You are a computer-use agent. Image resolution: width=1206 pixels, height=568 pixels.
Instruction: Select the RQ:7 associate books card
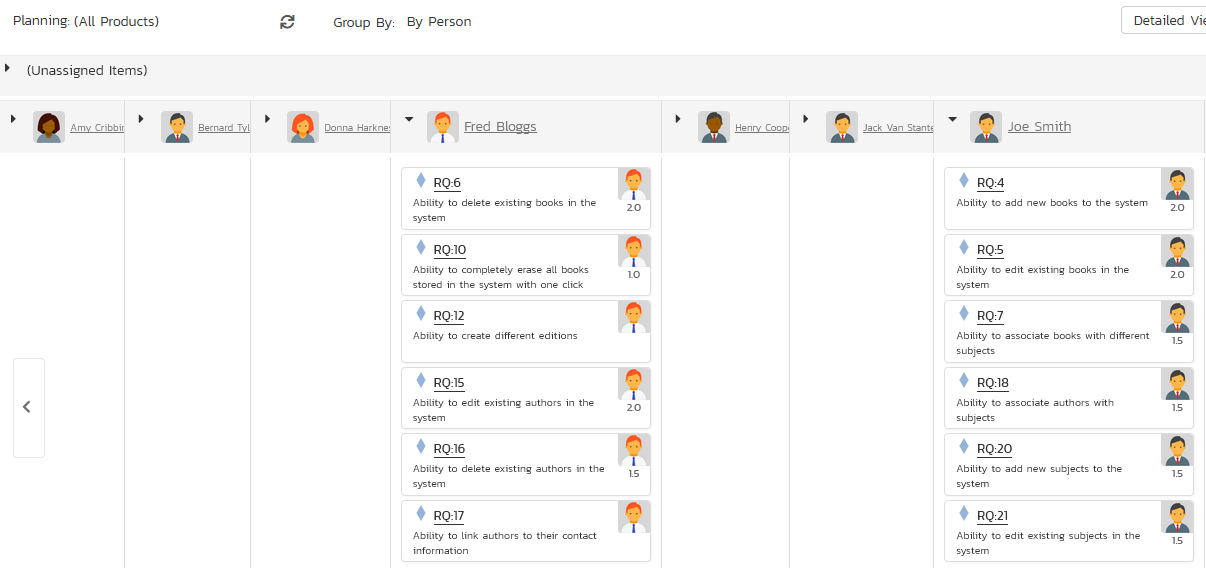click(x=1069, y=331)
